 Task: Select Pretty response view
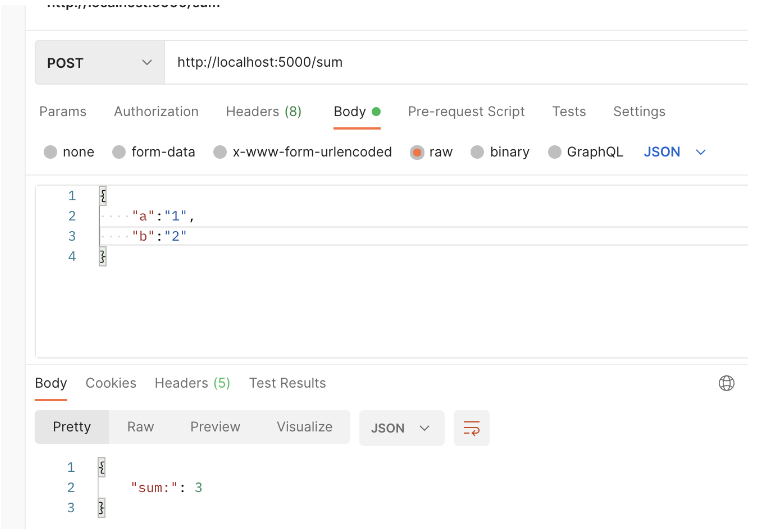click(x=72, y=427)
